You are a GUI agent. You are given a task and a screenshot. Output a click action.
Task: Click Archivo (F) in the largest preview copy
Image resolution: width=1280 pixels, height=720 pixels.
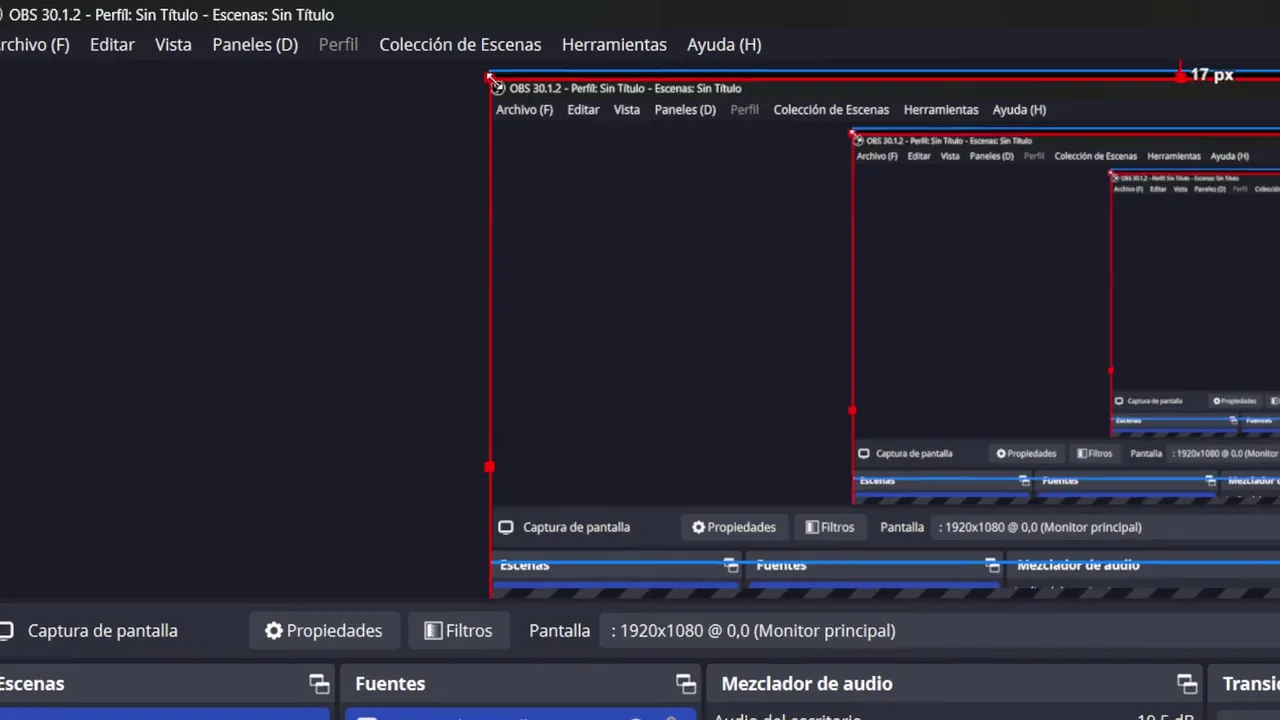(x=524, y=110)
